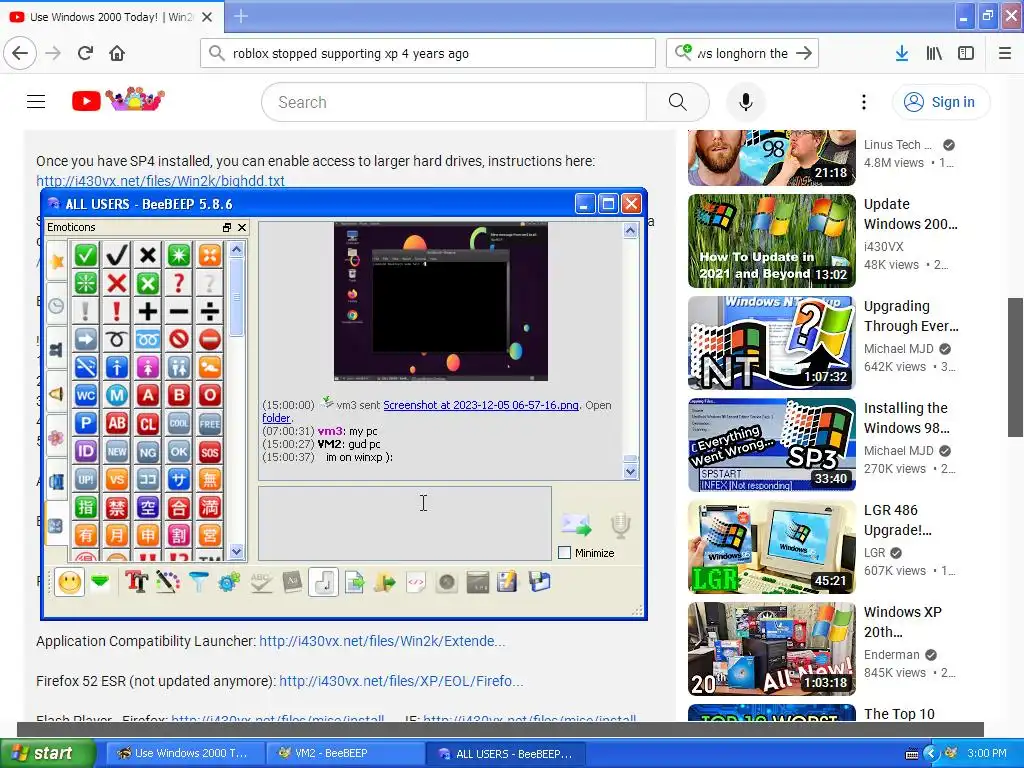Open the flower nature emoticon tab
Image resolution: width=1024 pixels, height=768 pixels.
point(57,436)
